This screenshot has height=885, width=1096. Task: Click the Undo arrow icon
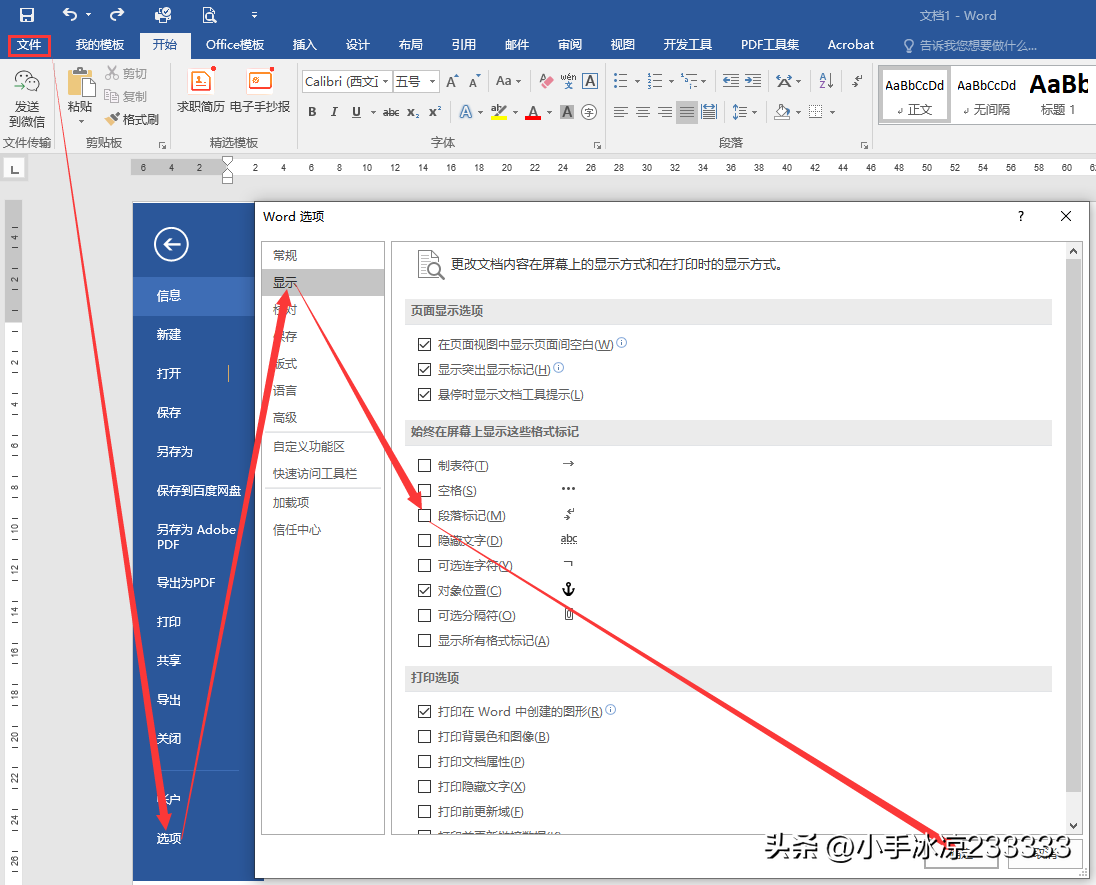(x=70, y=14)
